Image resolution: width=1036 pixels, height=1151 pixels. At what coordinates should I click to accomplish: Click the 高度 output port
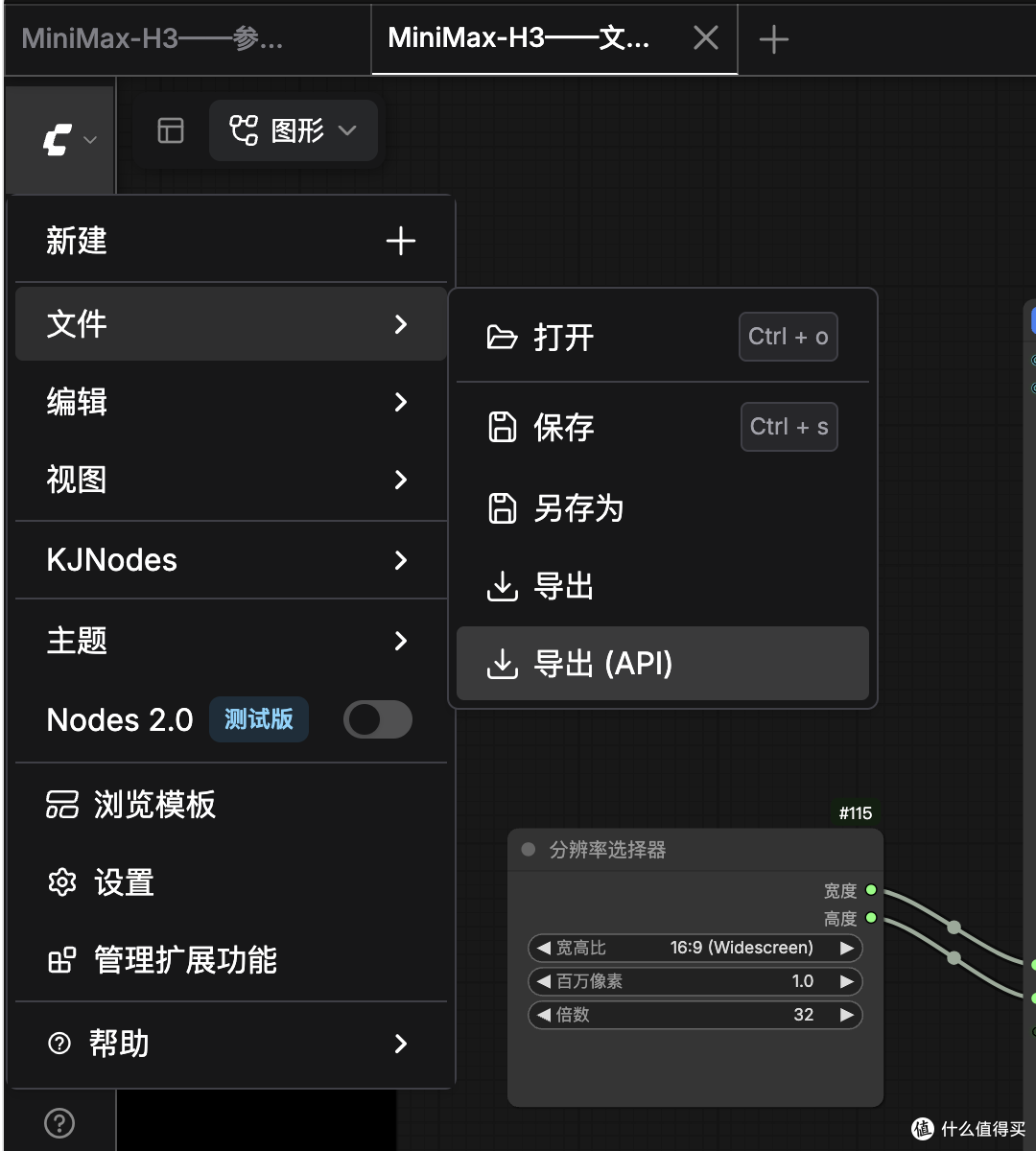pos(871,918)
